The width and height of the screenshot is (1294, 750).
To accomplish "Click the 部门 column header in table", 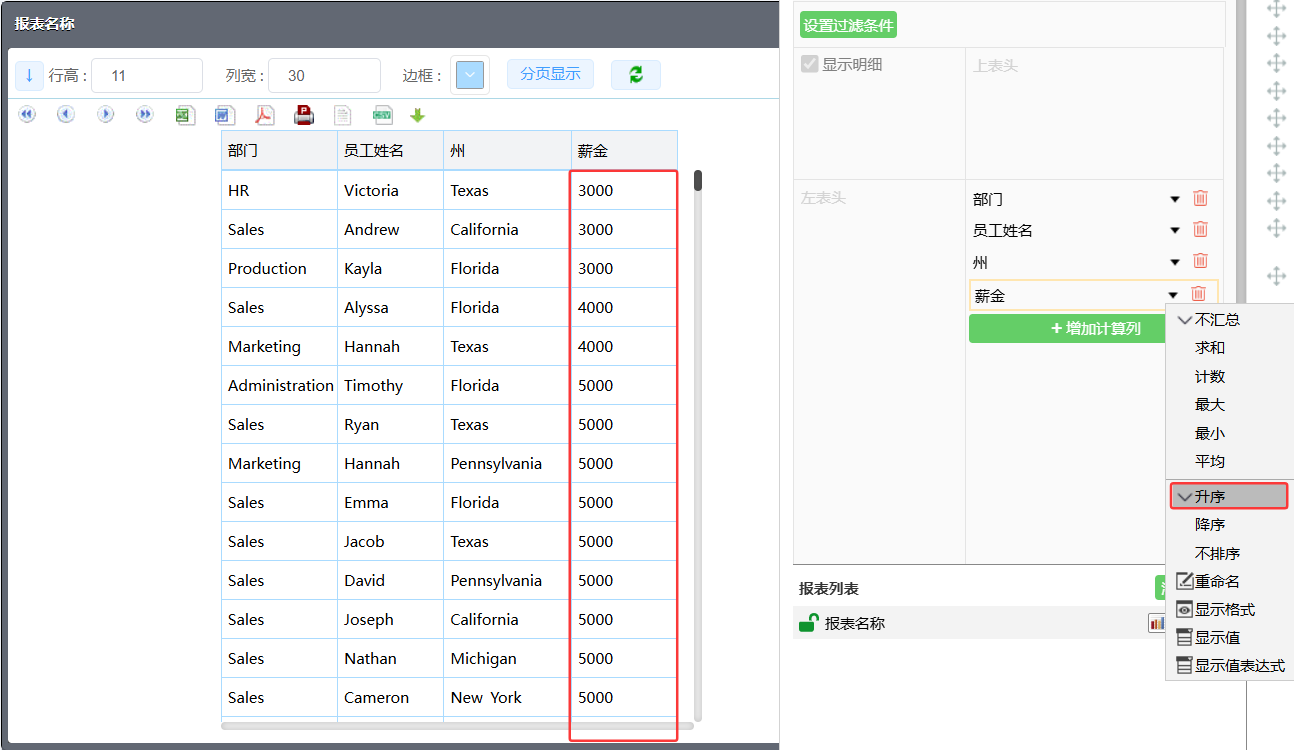I will point(279,151).
